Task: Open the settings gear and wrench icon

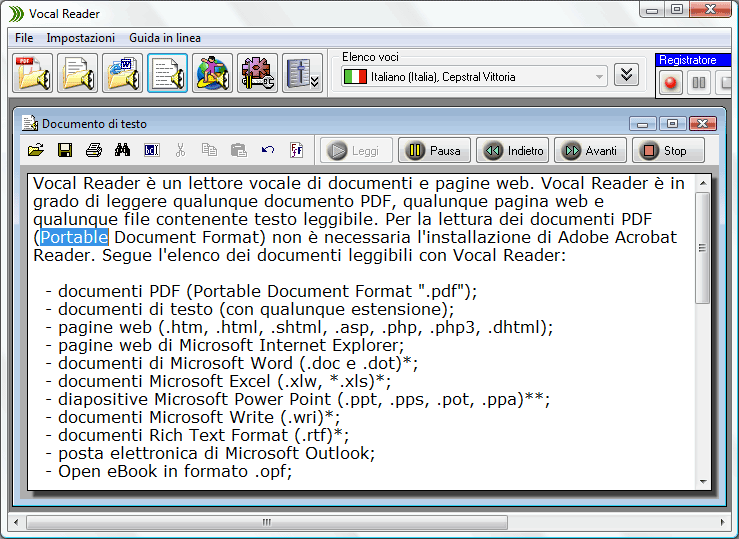Action: click(x=257, y=73)
